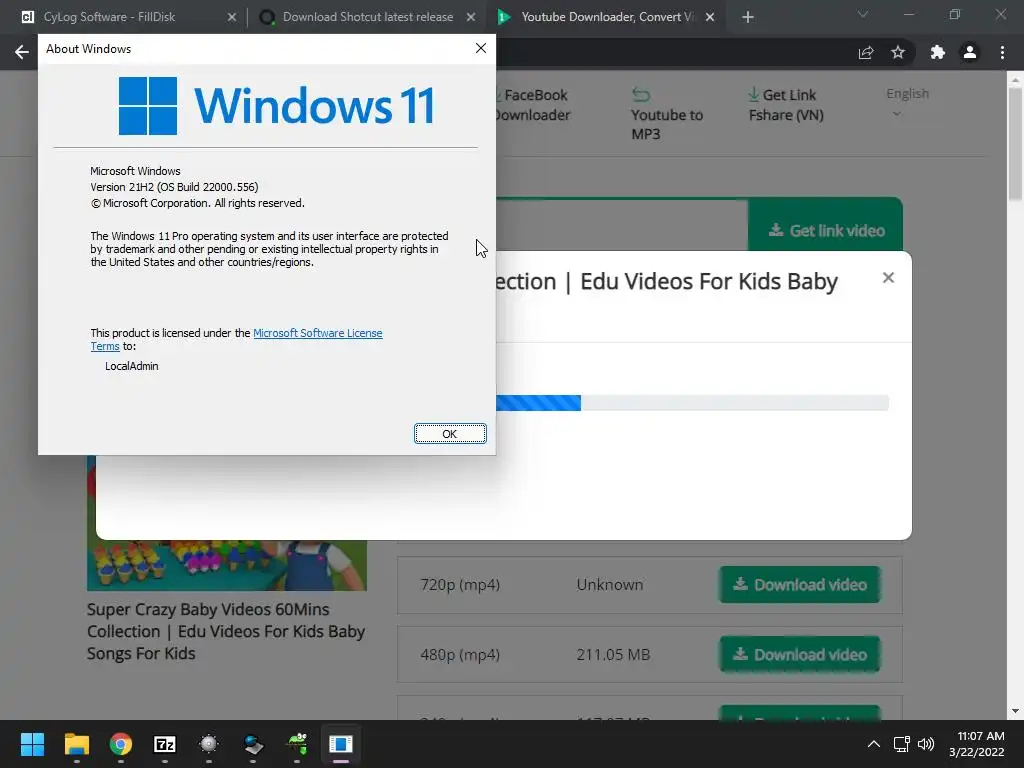1024x768 pixels.
Task: Open FaceBook Downloader menu item
Action: (532, 104)
